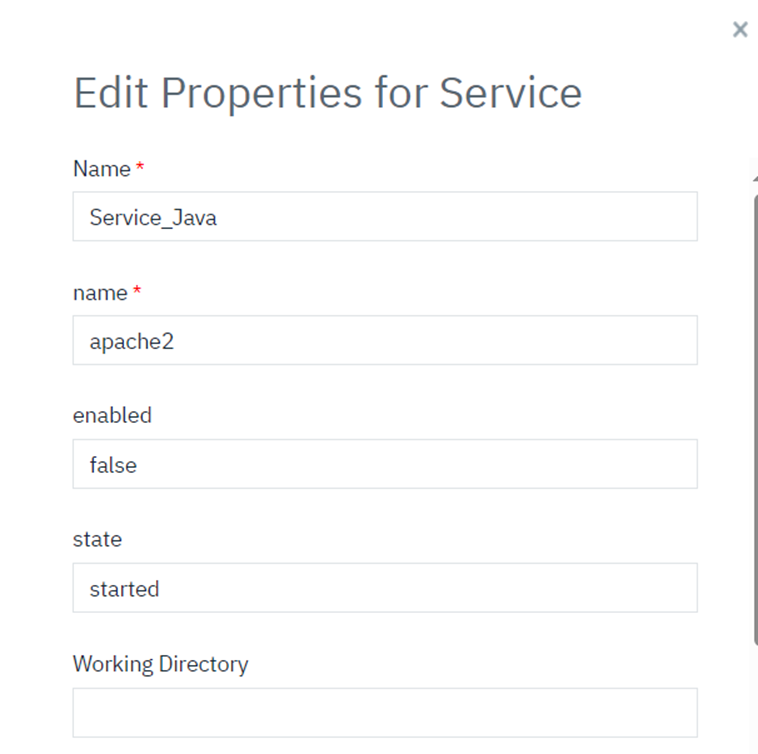Click the empty Working Directory field
The height and width of the screenshot is (754, 758).
tap(385, 713)
